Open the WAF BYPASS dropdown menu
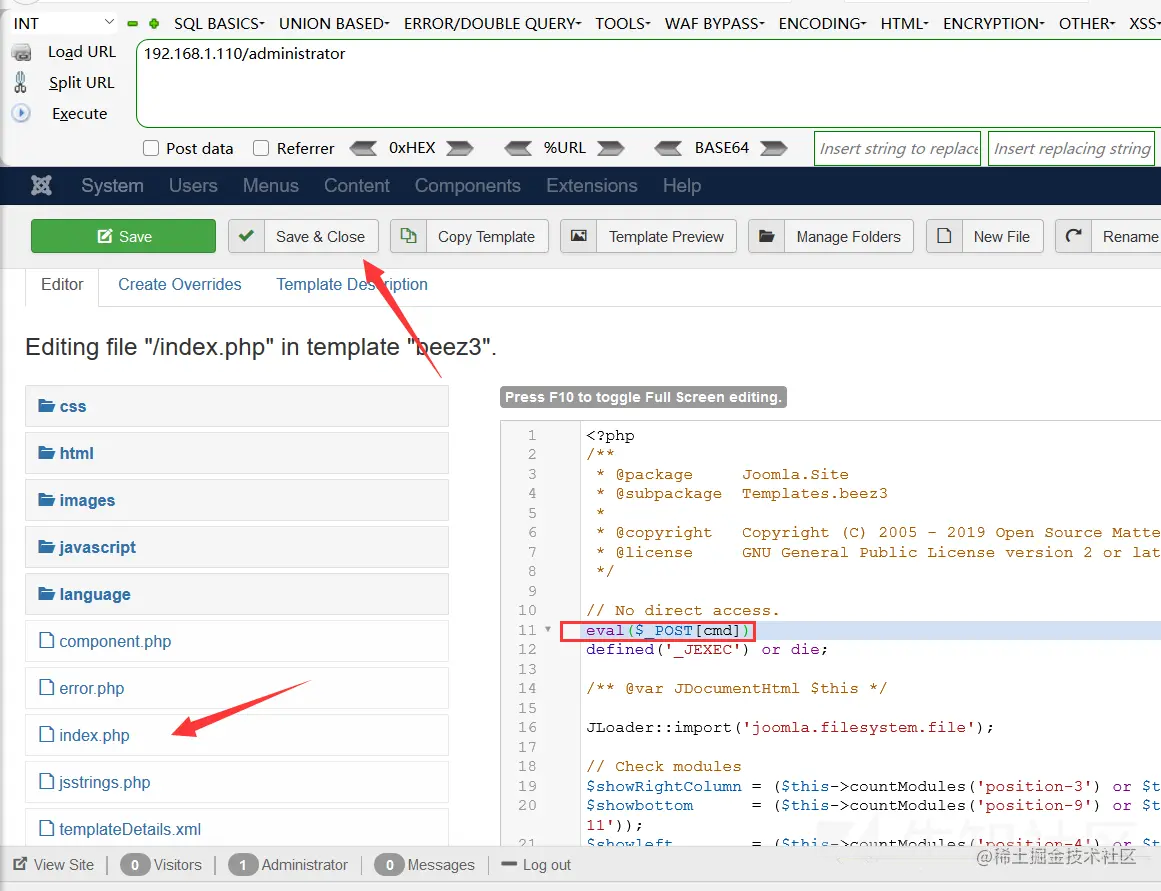Screen dimensions: 1161x891 tap(715, 24)
